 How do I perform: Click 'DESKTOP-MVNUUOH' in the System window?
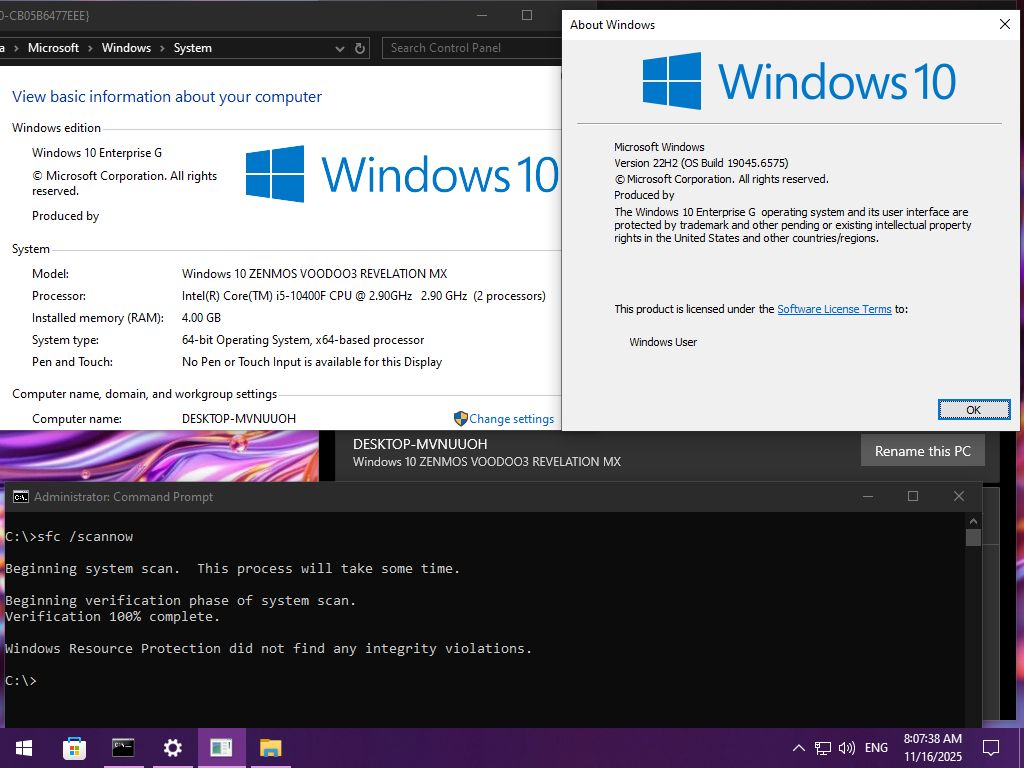click(x=239, y=419)
